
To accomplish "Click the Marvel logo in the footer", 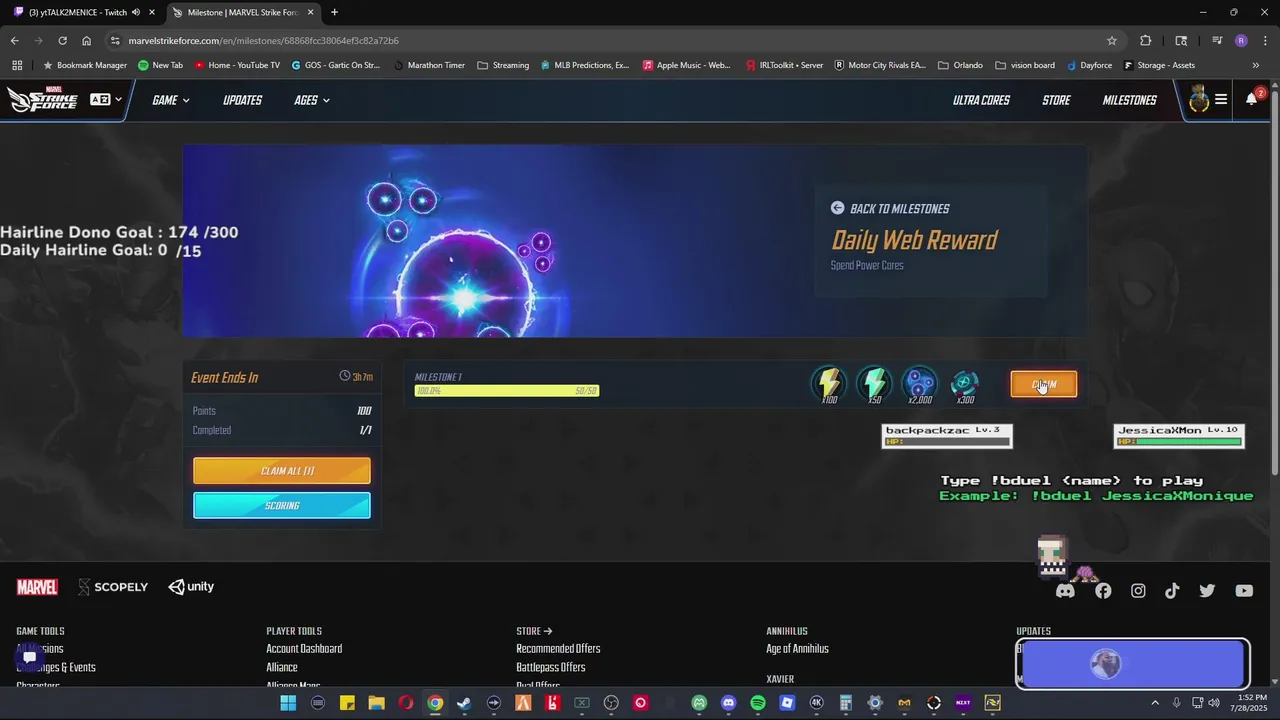I will tap(37, 587).
